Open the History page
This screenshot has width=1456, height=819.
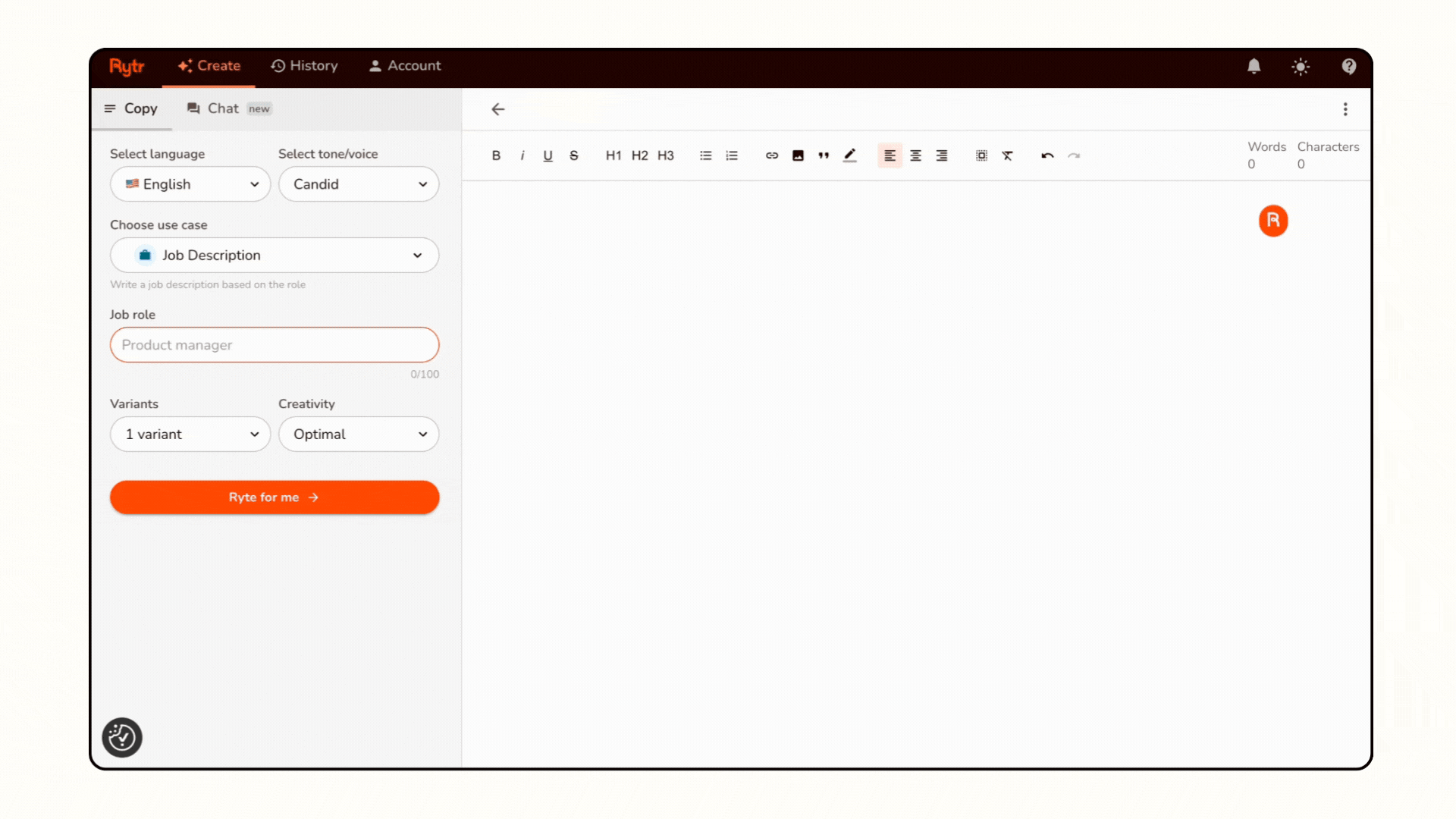click(x=304, y=66)
